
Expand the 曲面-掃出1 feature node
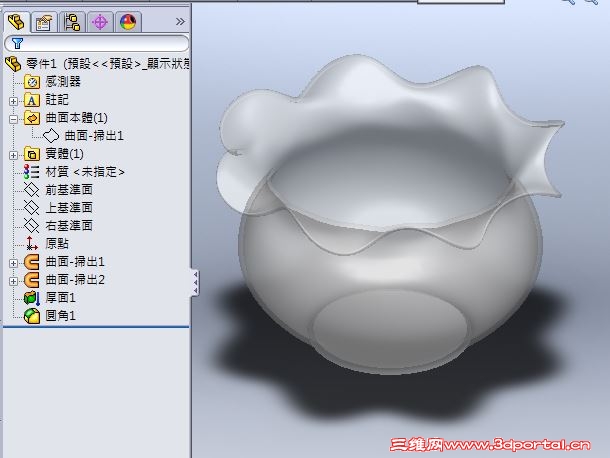coord(13,263)
